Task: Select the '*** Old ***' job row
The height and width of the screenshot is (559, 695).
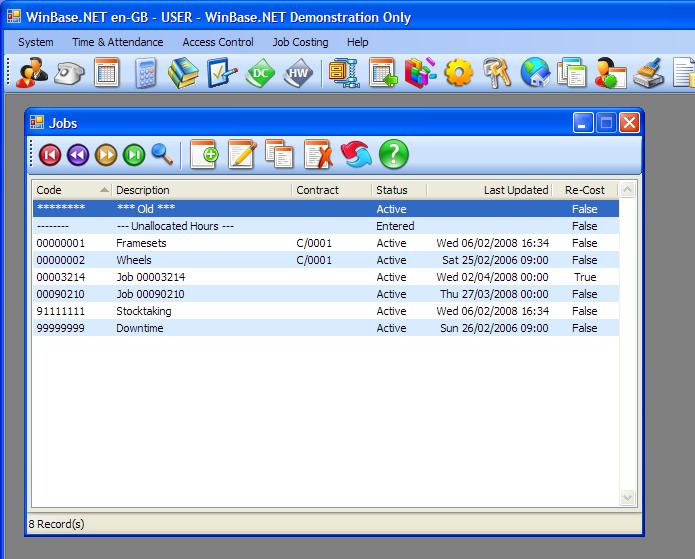Action: pos(326,209)
